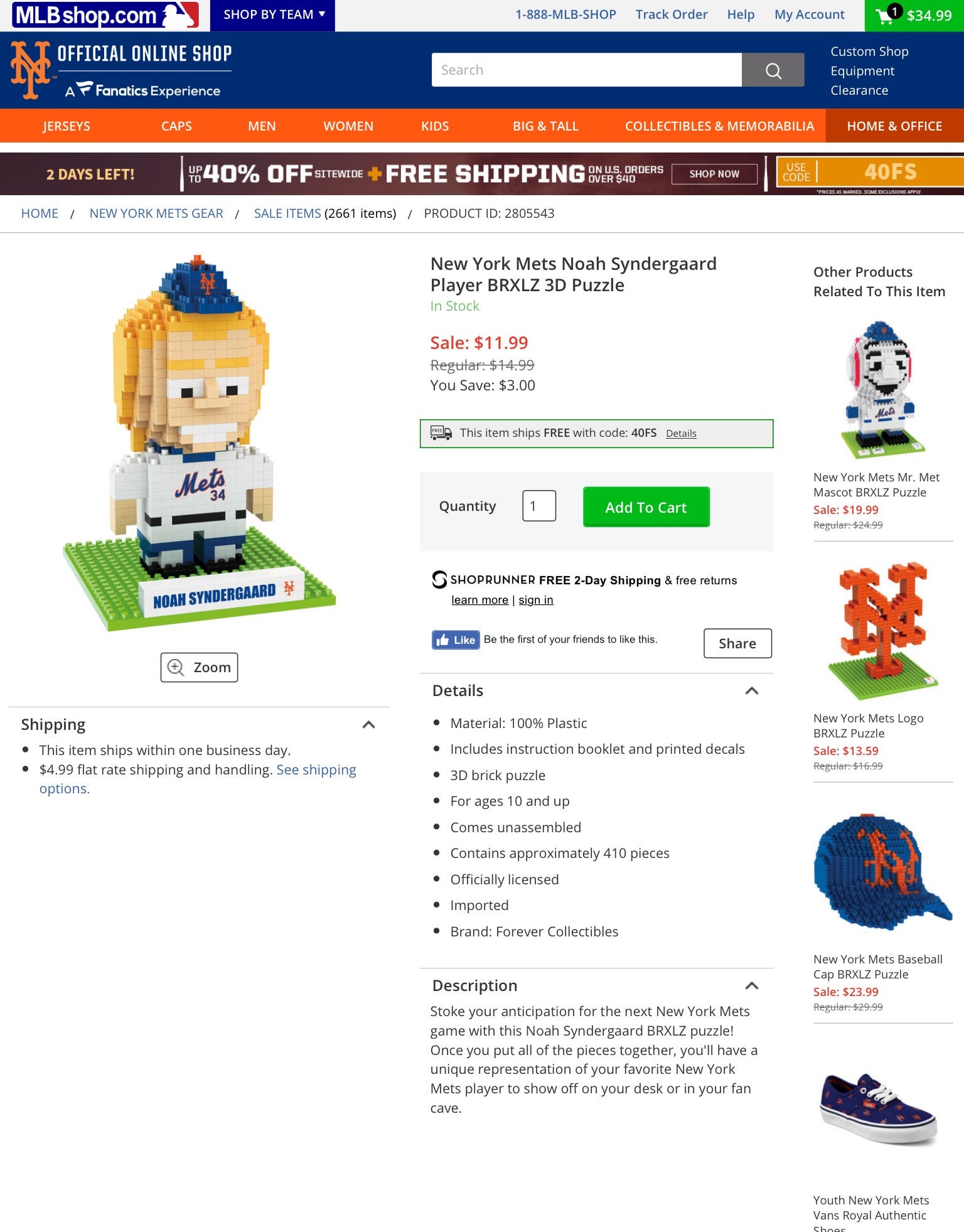Open the Jerseys menu tab
This screenshot has height=1232, width=964.
coord(67,126)
